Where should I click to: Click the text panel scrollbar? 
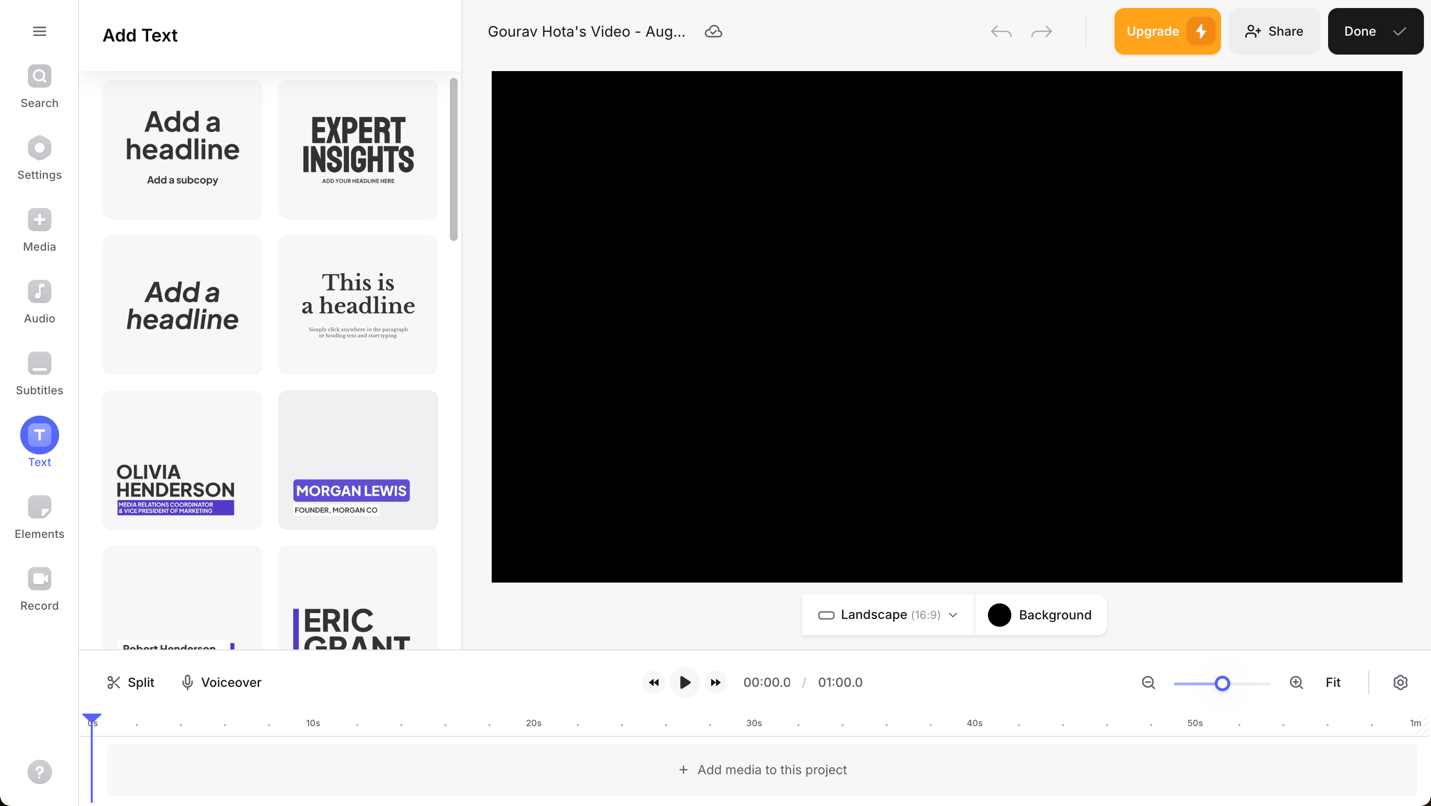[x=453, y=159]
